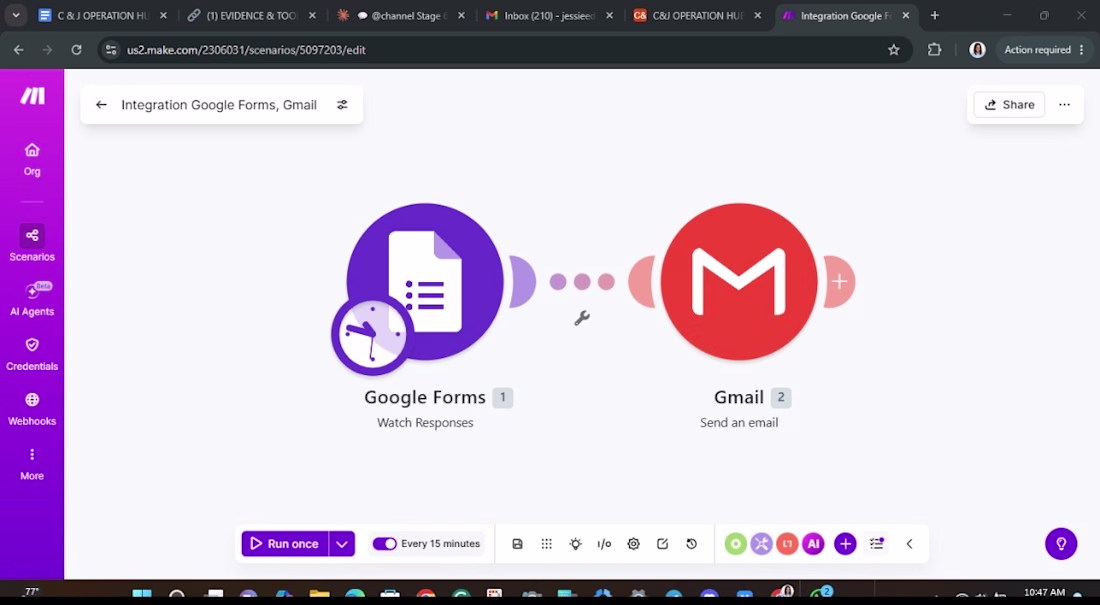
Task: Open the Chrome profile avatar
Action: pos(977,50)
